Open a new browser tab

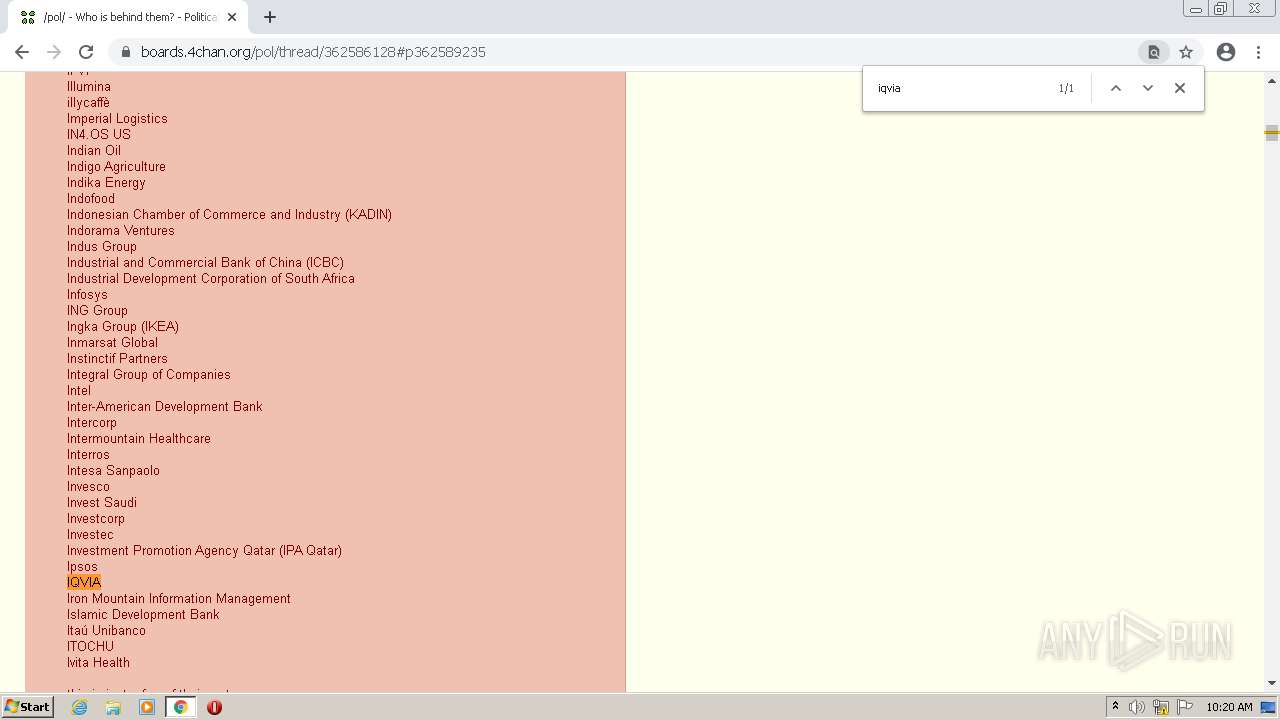[x=270, y=17]
